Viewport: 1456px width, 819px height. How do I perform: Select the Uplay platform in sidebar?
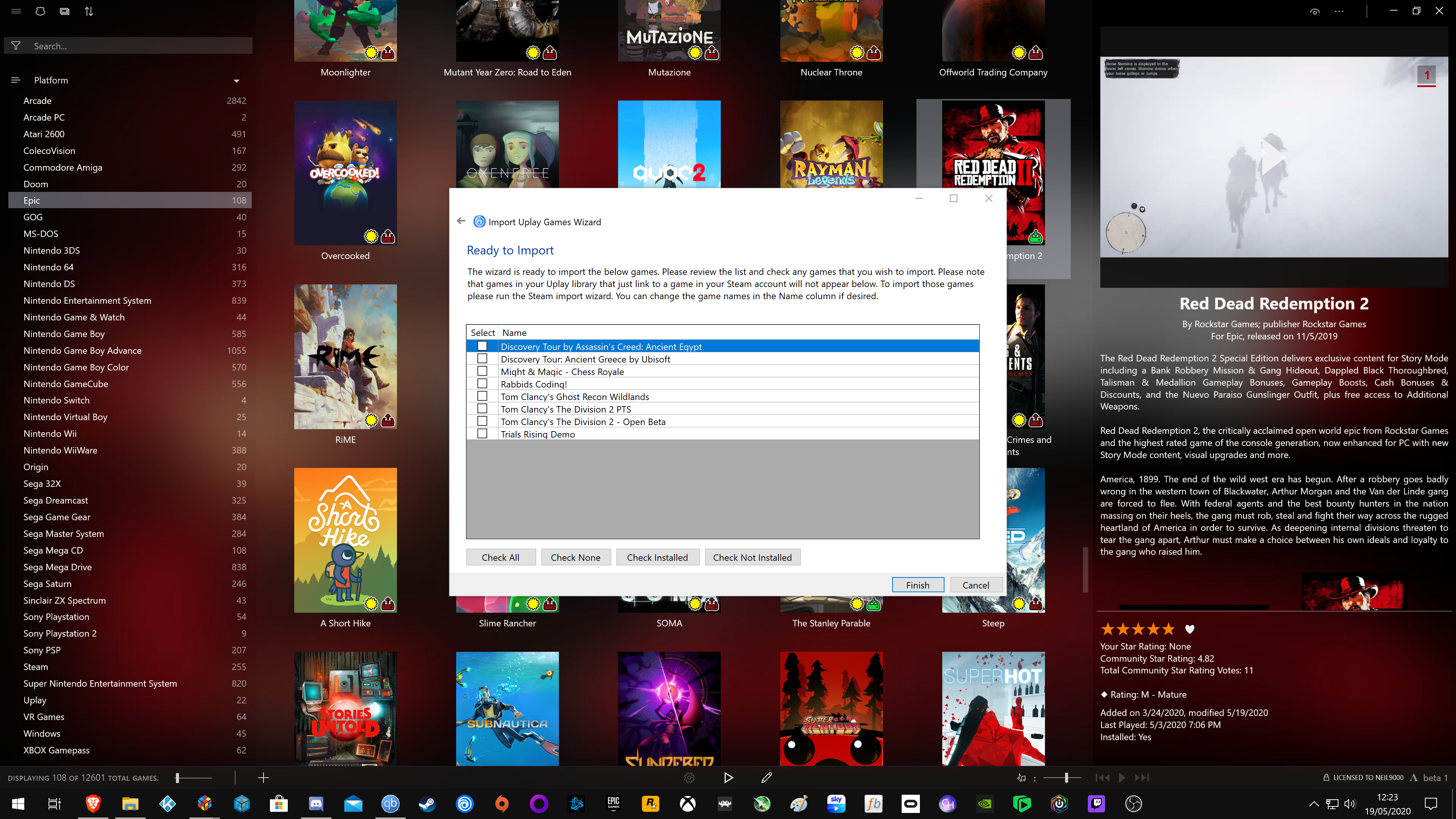(130, 700)
